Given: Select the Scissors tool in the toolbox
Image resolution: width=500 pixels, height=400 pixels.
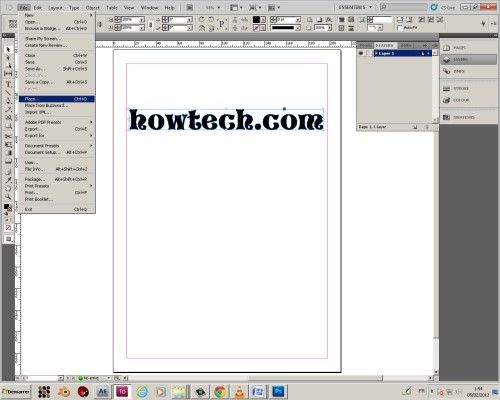Looking at the screenshot, I should coord(8,136).
